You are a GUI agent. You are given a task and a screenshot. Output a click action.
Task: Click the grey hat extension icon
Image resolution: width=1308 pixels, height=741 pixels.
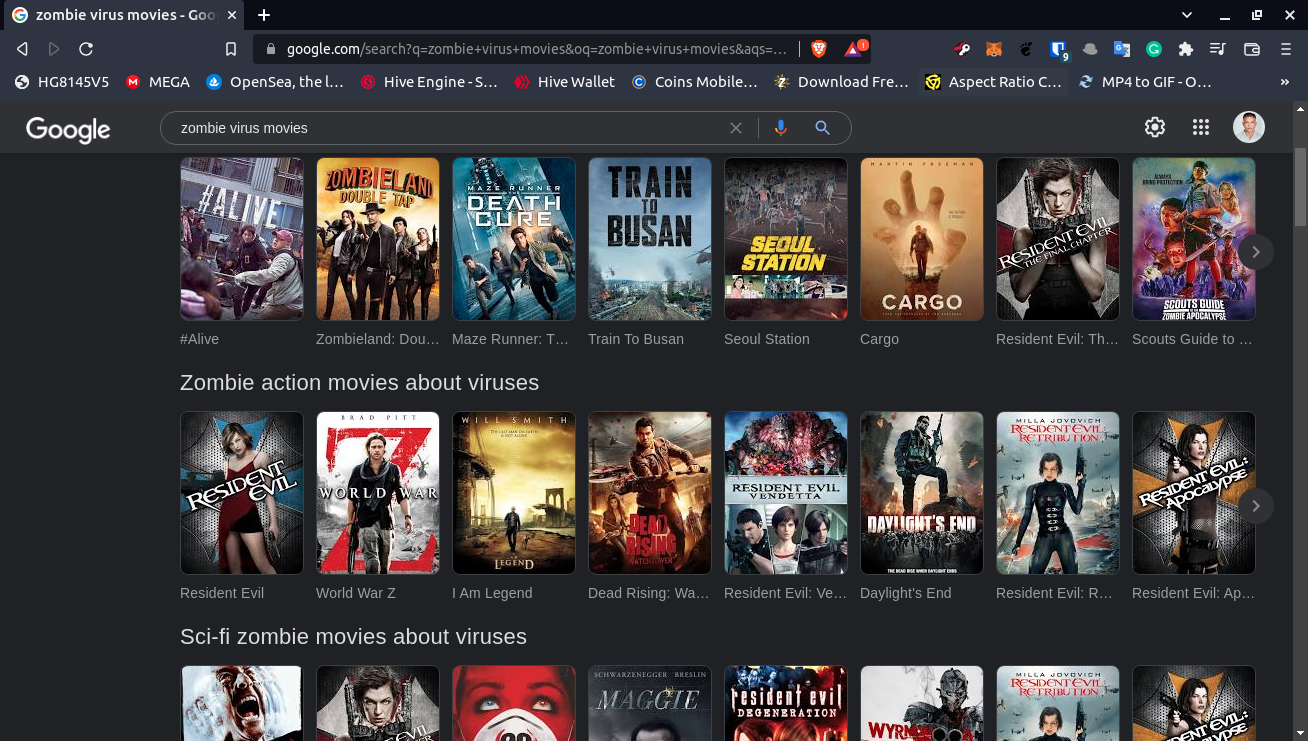[1090, 49]
